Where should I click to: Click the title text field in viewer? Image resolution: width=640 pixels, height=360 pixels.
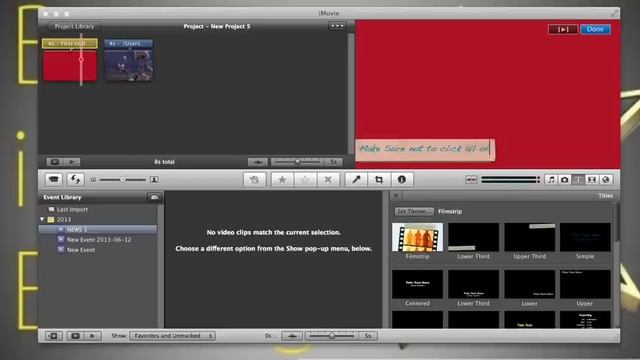pyautogui.click(x=425, y=149)
